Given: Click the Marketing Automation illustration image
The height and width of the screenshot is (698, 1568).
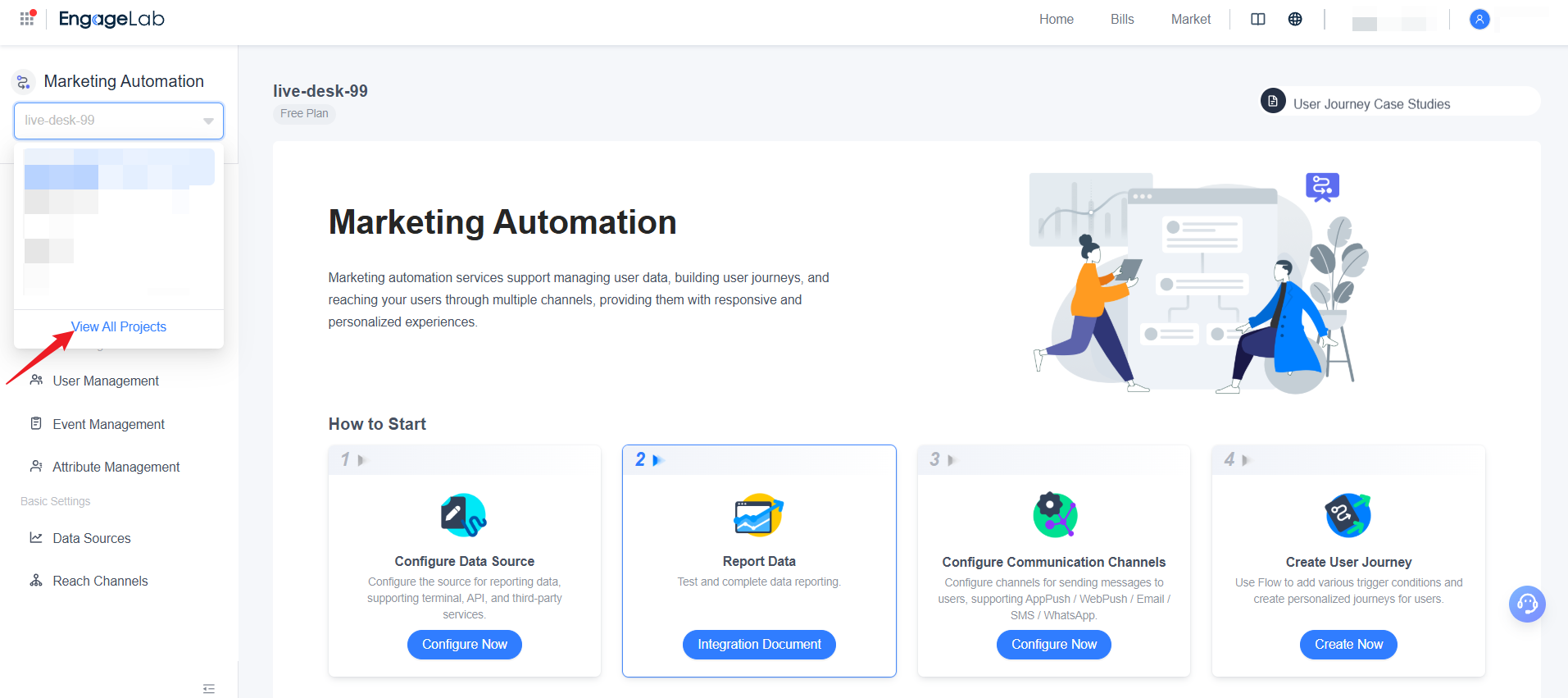Looking at the screenshot, I should click(1201, 283).
